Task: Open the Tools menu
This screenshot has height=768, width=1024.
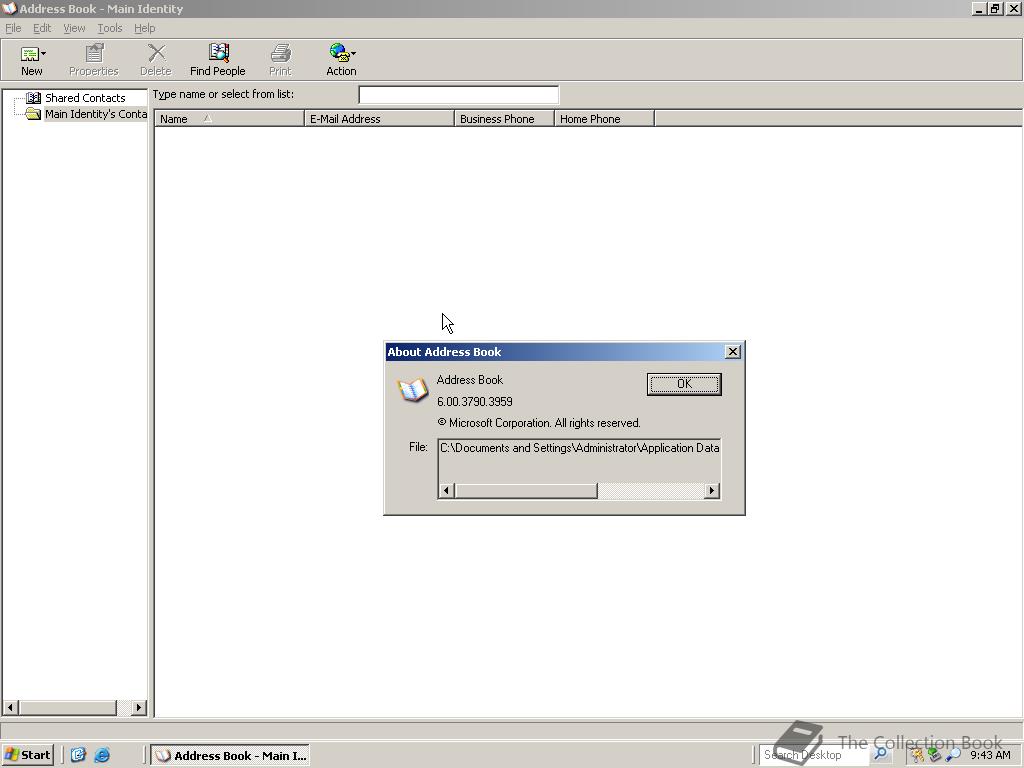Action: 110,28
